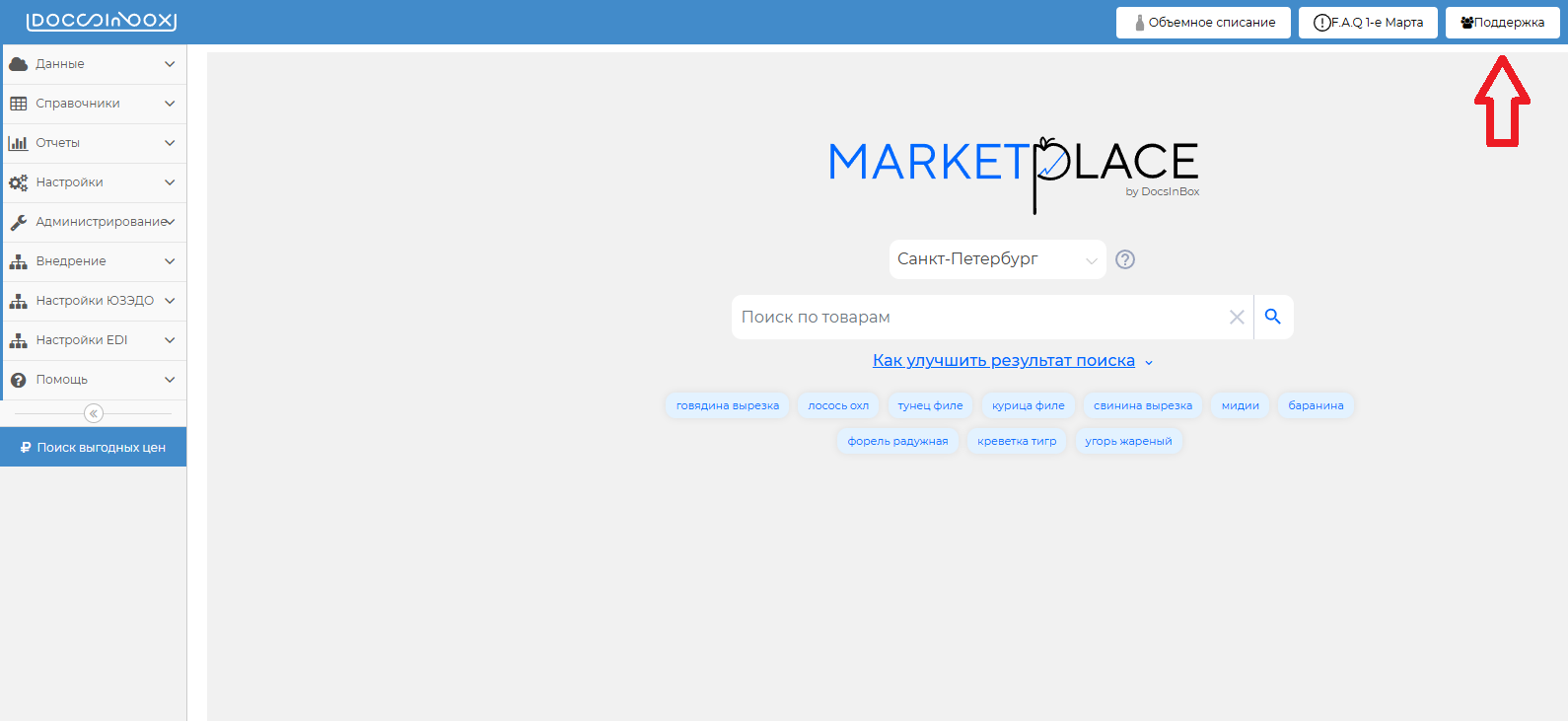Click the DocsInBox logo

pyautogui.click(x=102, y=21)
